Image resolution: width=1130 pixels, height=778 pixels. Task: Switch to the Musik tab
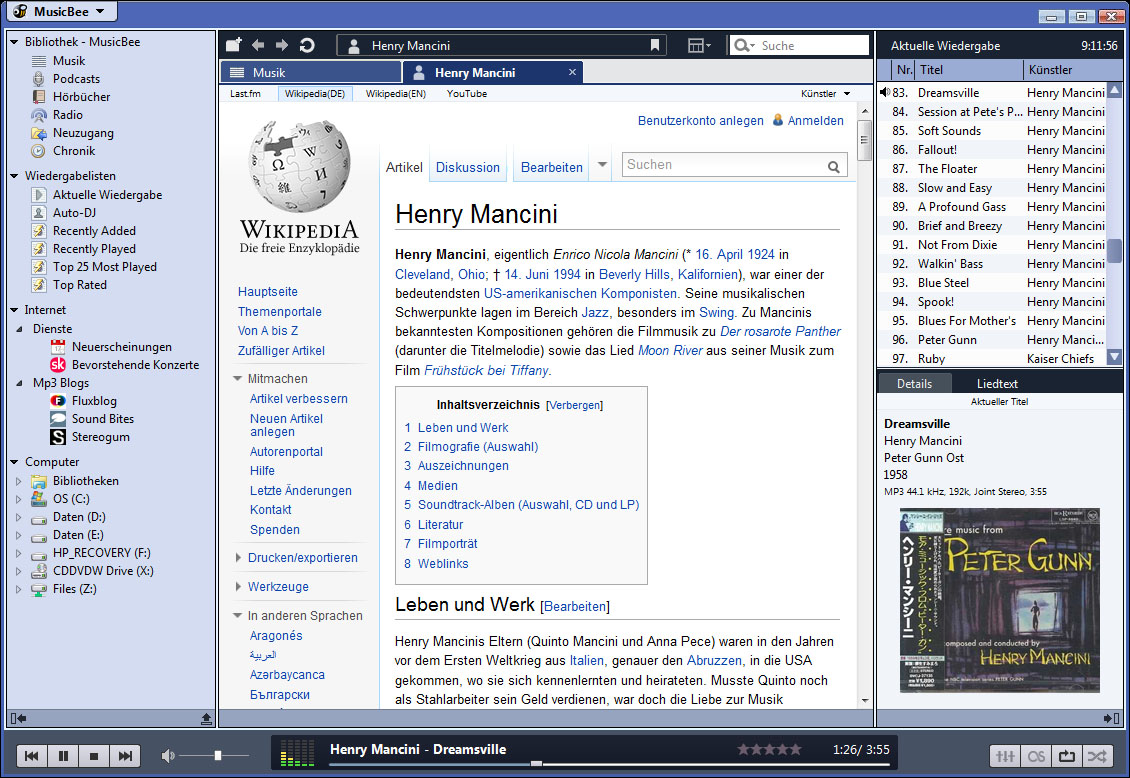coord(311,72)
